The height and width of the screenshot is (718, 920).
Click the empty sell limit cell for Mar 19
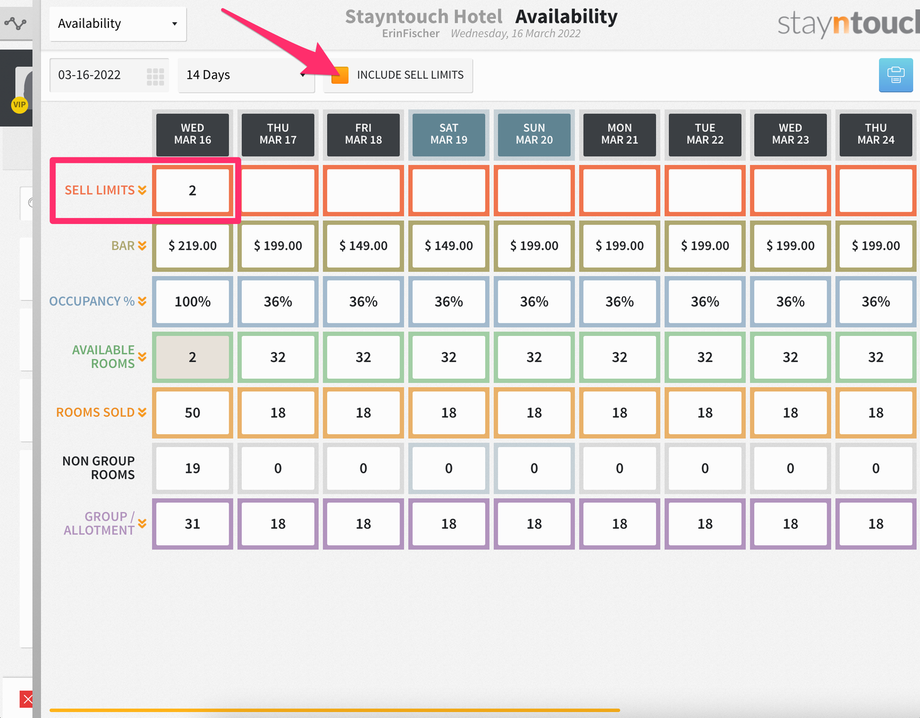pyautogui.click(x=449, y=190)
